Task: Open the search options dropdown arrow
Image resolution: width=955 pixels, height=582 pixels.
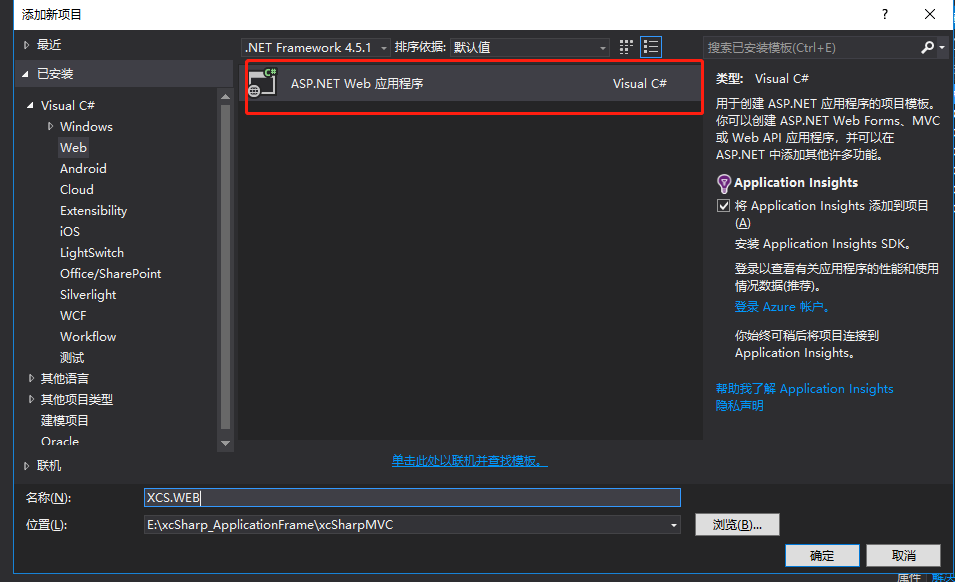Action: pyautogui.click(x=942, y=47)
